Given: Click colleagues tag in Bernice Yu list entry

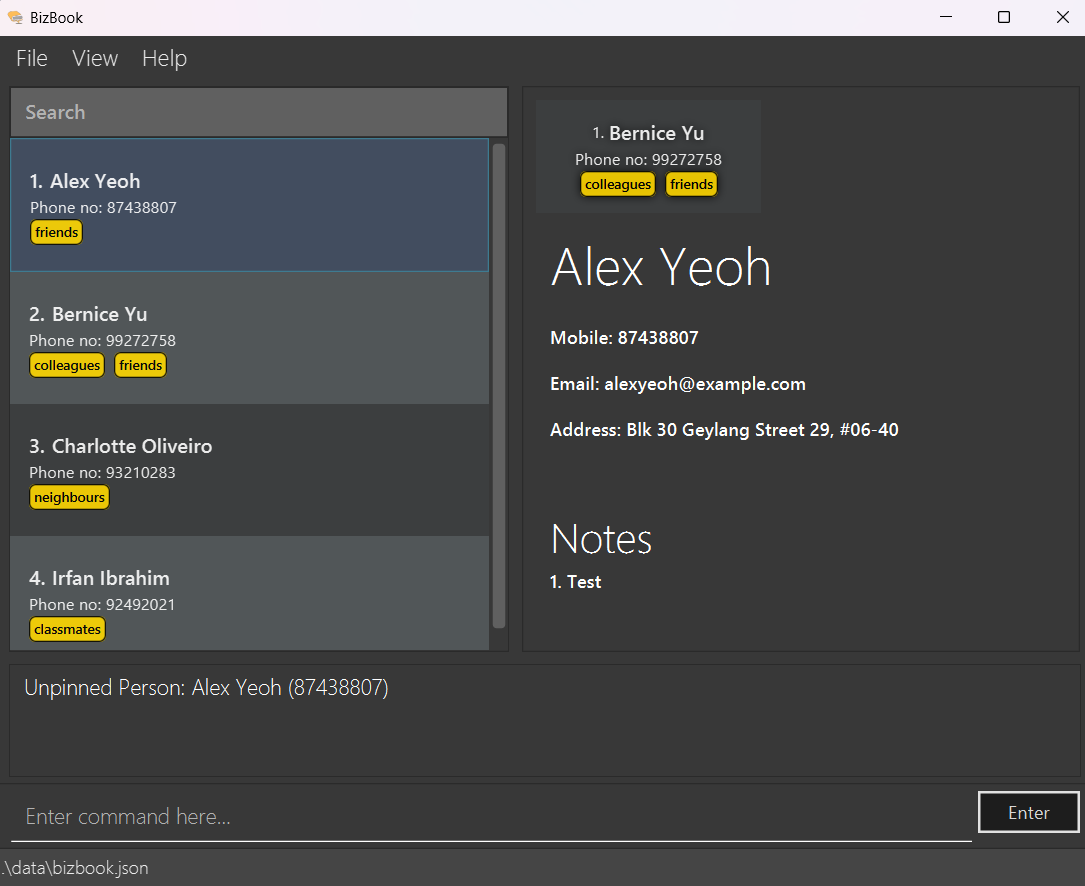Looking at the screenshot, I should tap(67, 365).
